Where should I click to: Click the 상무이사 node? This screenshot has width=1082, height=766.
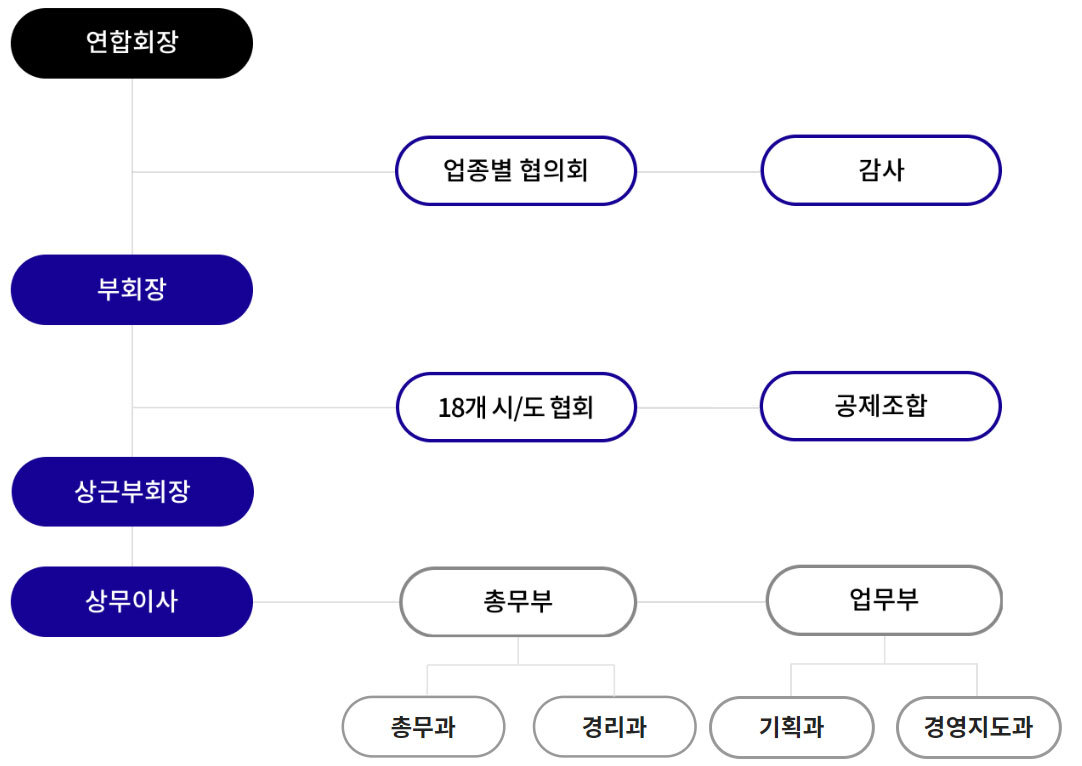click(131, 602)
